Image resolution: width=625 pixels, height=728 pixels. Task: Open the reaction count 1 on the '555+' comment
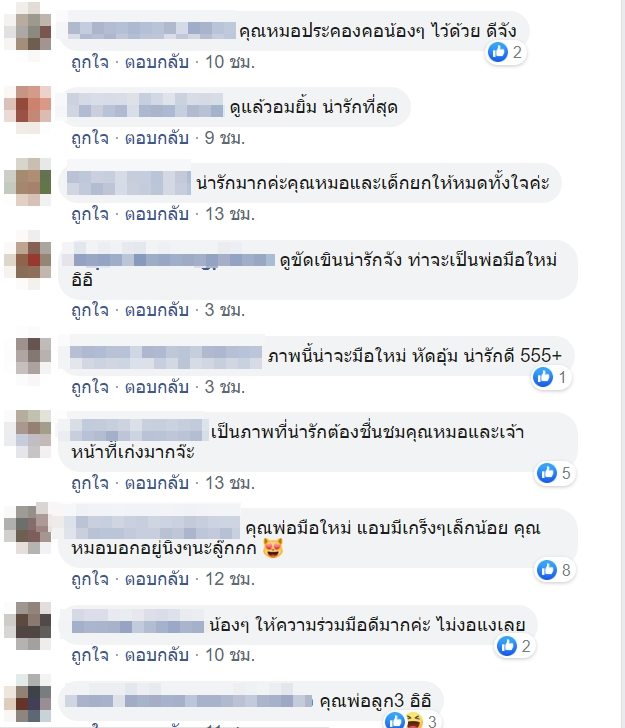[x=551, y=377]
